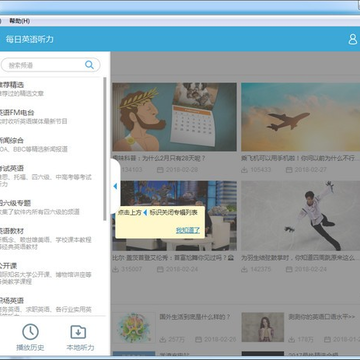Image resolution: width=360 pixels, height=360 pixels.
Task: Click the 315007 download count
Action: [131, 269]
